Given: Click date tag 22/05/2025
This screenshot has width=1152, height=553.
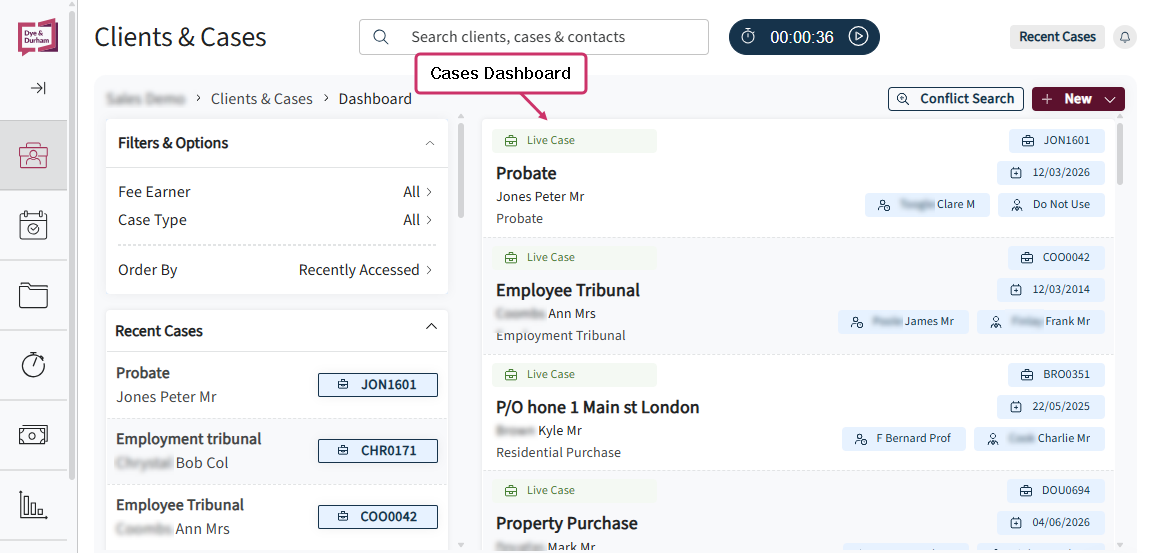Looking at the screenshot, I should pyautogui.click(x=1051, y=406).
